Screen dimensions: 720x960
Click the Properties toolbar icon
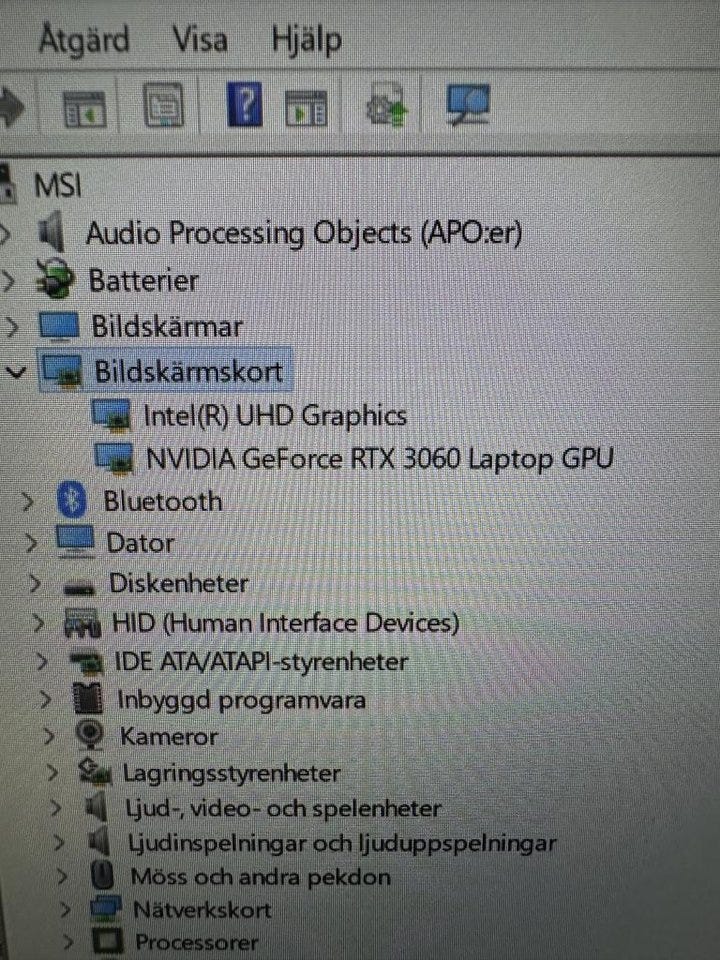coord(163,105)
